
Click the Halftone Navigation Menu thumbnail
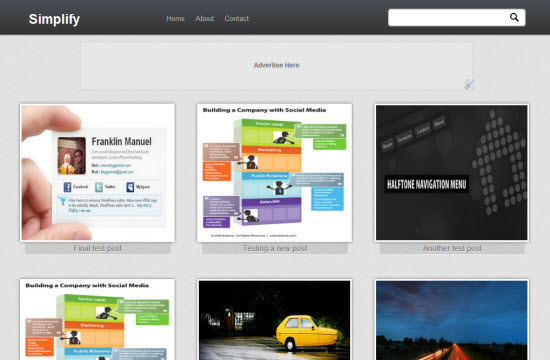pos(452,173)
